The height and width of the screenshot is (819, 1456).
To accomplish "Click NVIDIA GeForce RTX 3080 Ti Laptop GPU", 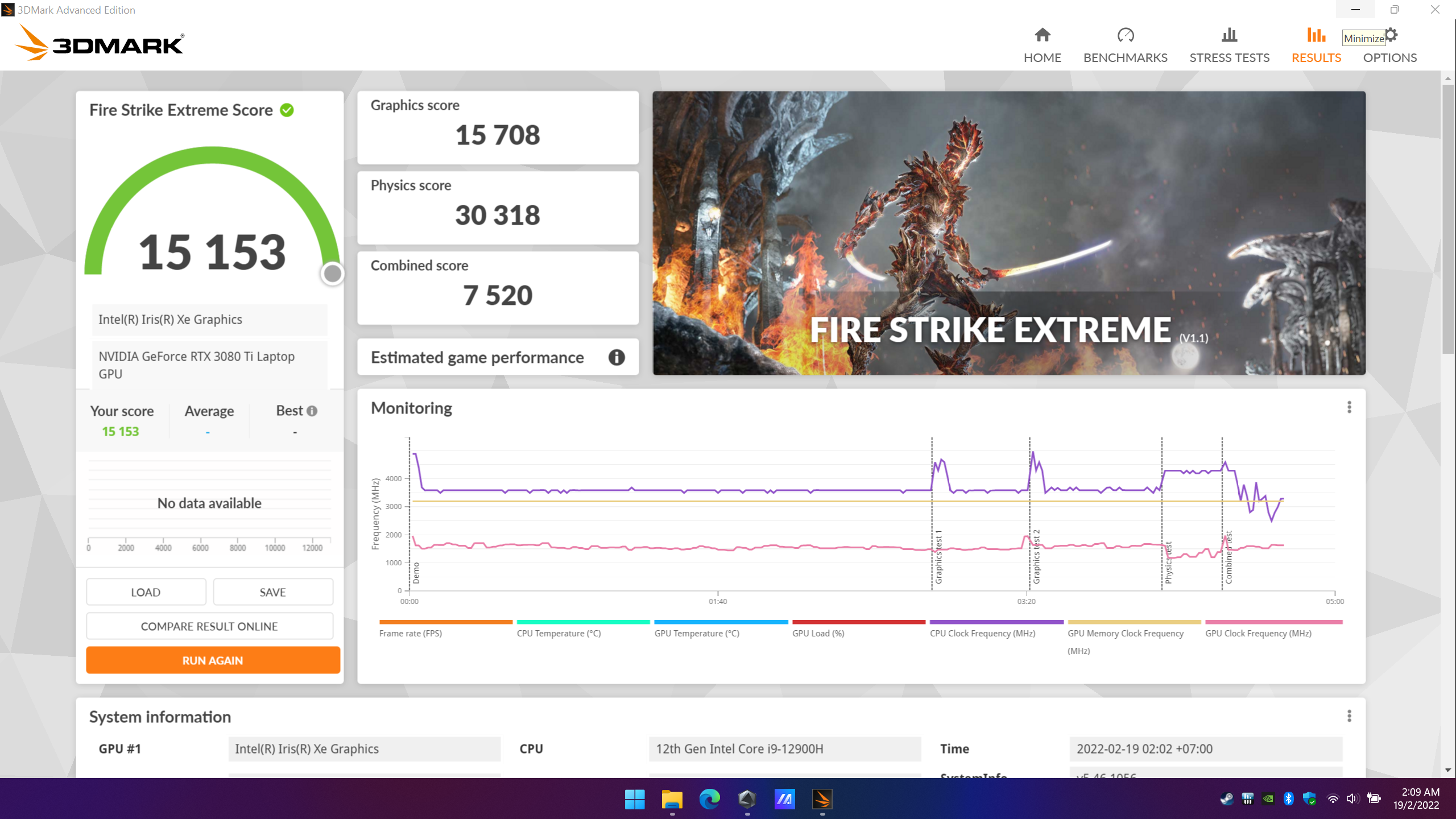I will [x=210, y=365].
